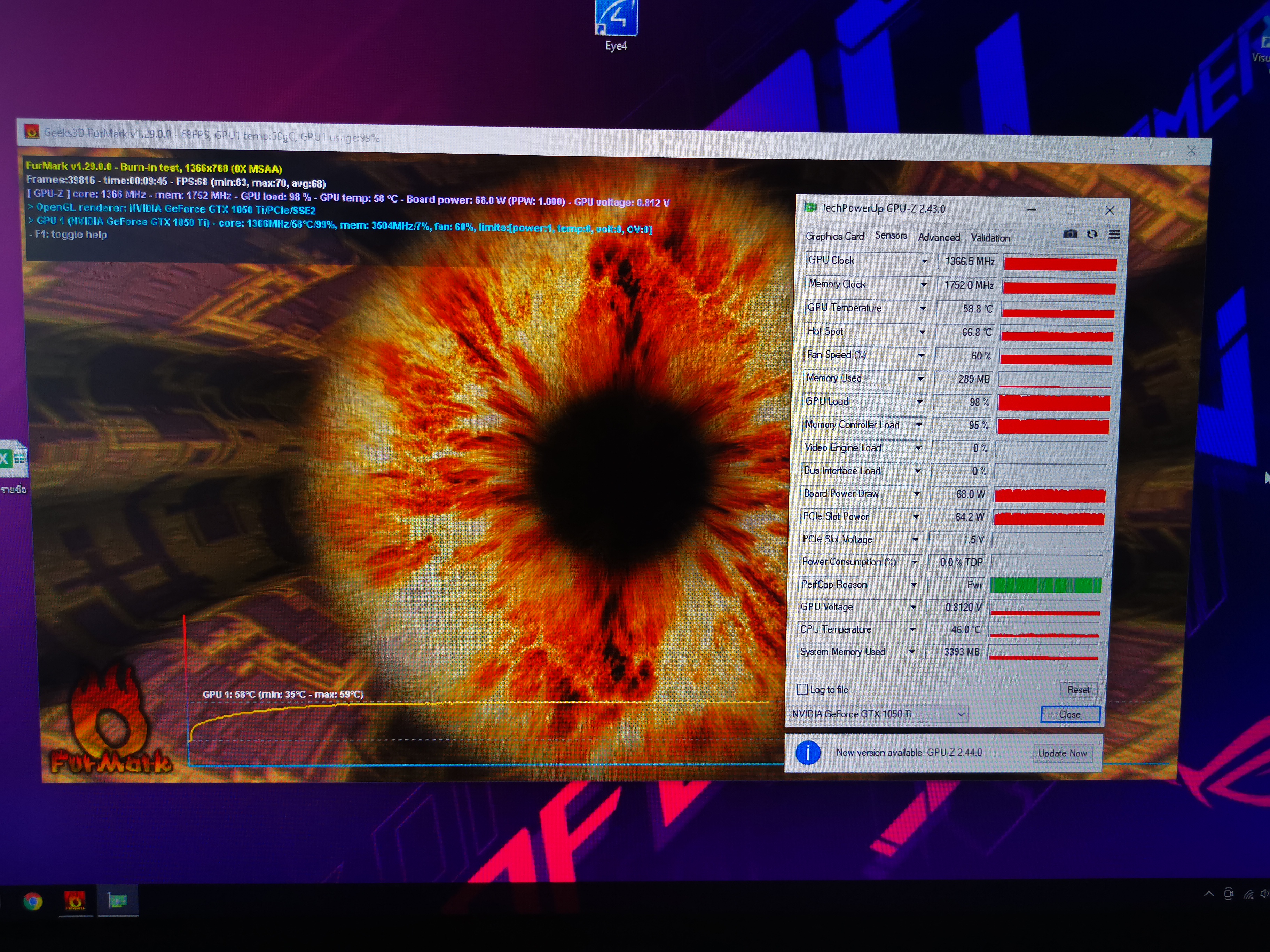Screen dimensions: 1270x952
Task: Click the Update Now button
Action: coord(1062,753)
